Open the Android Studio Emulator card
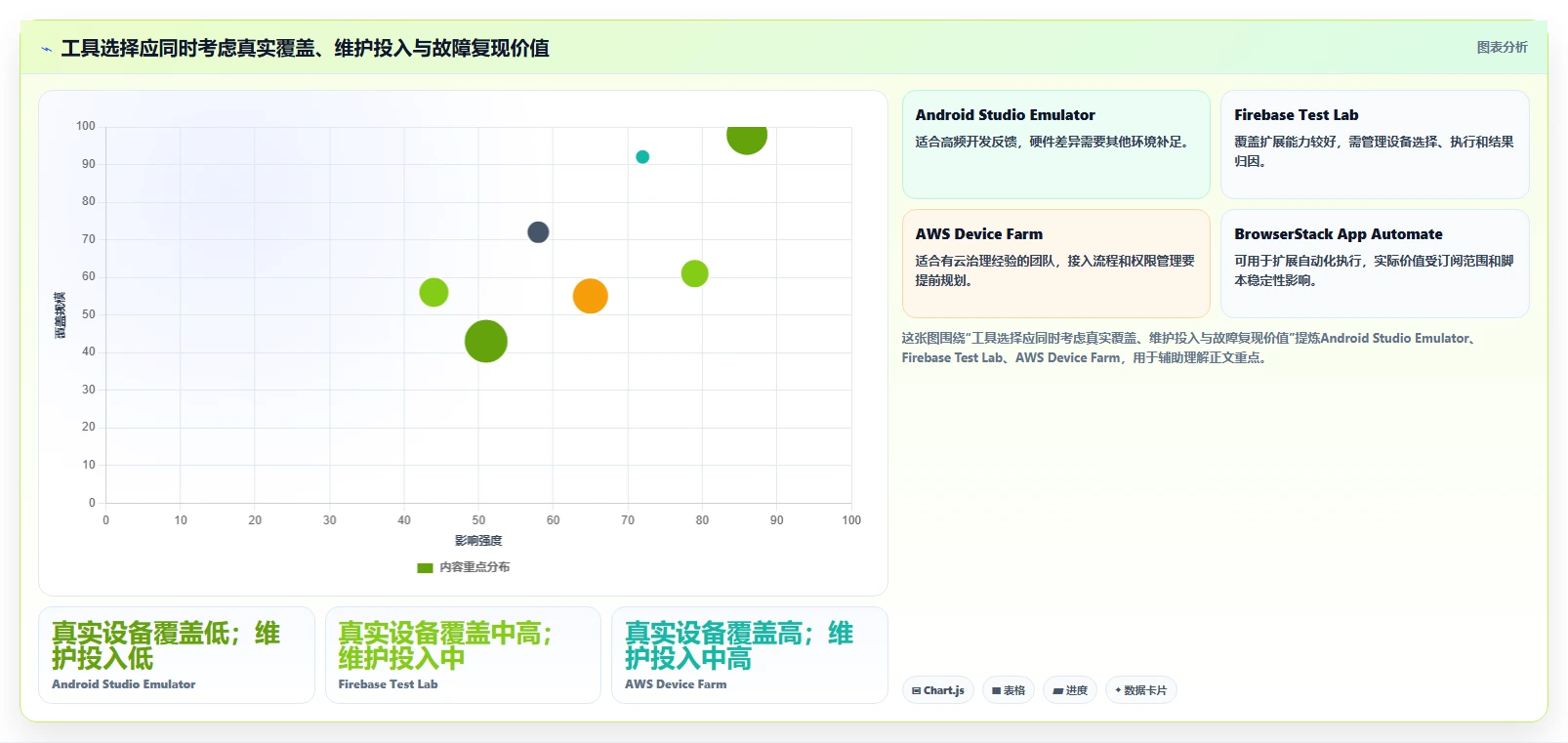The height and width of the screenshot is (743, 1568). point(1056,144)
